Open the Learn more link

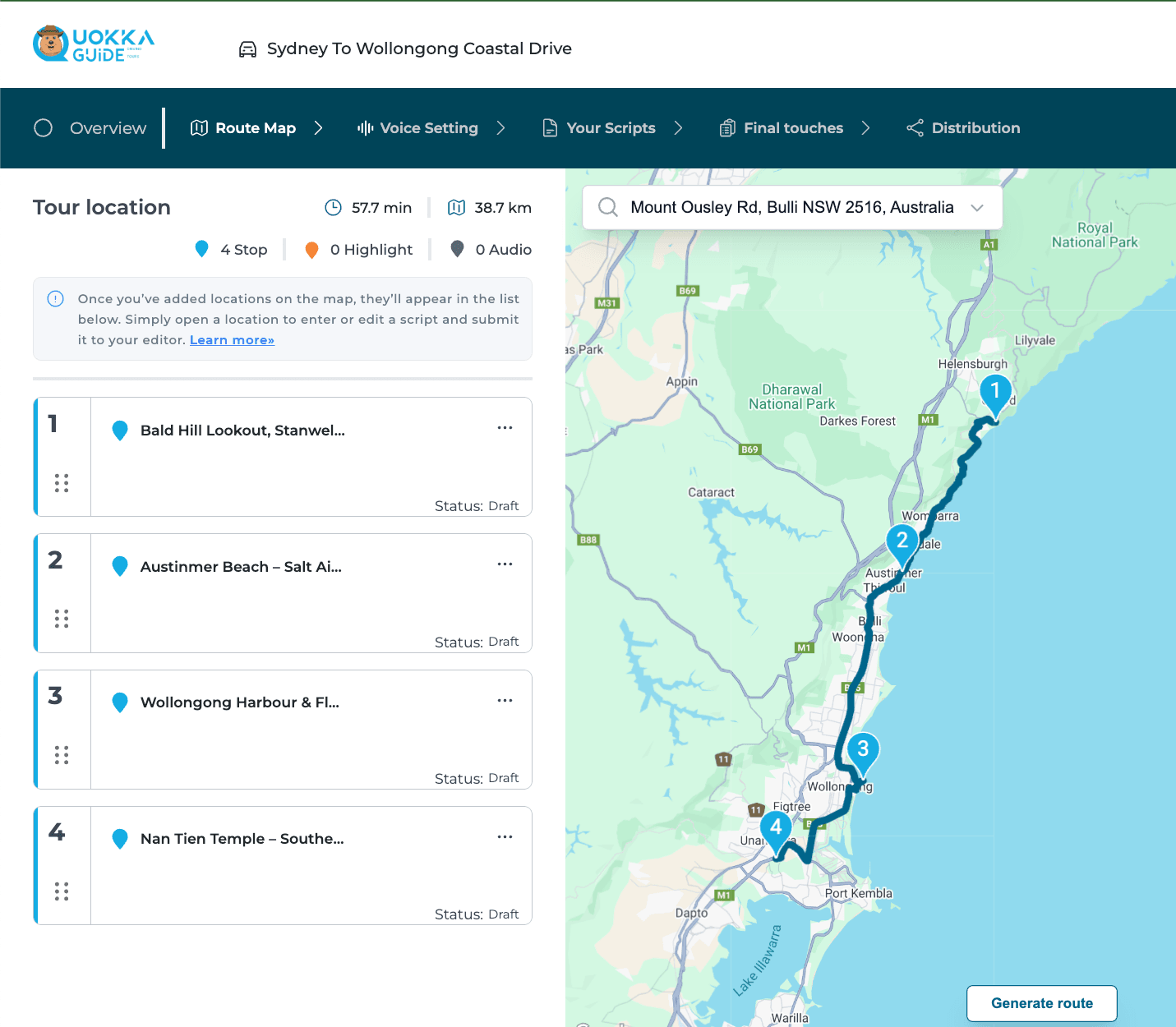coord(232,339)
